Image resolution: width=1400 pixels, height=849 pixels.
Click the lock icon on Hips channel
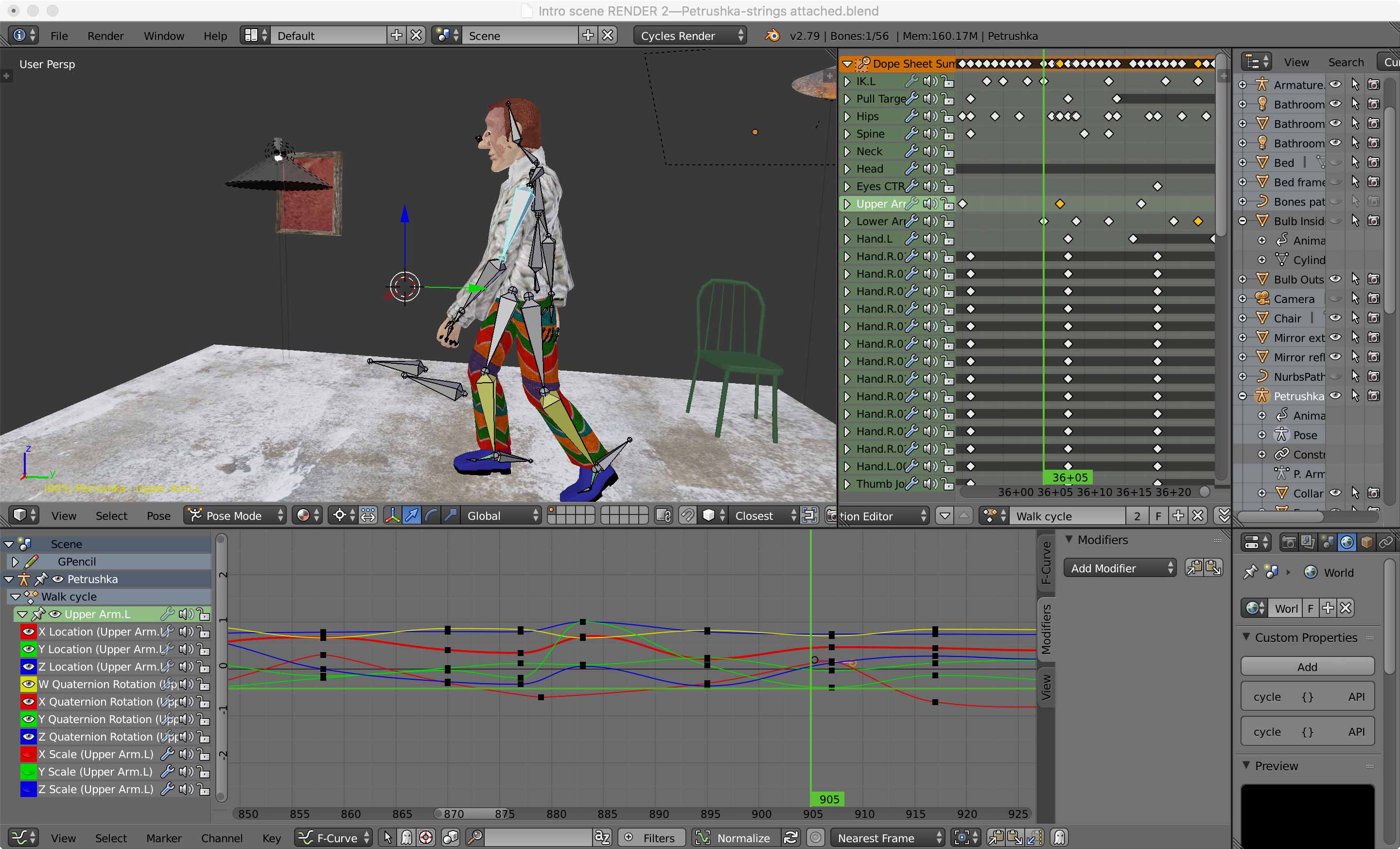coord(948,117)
